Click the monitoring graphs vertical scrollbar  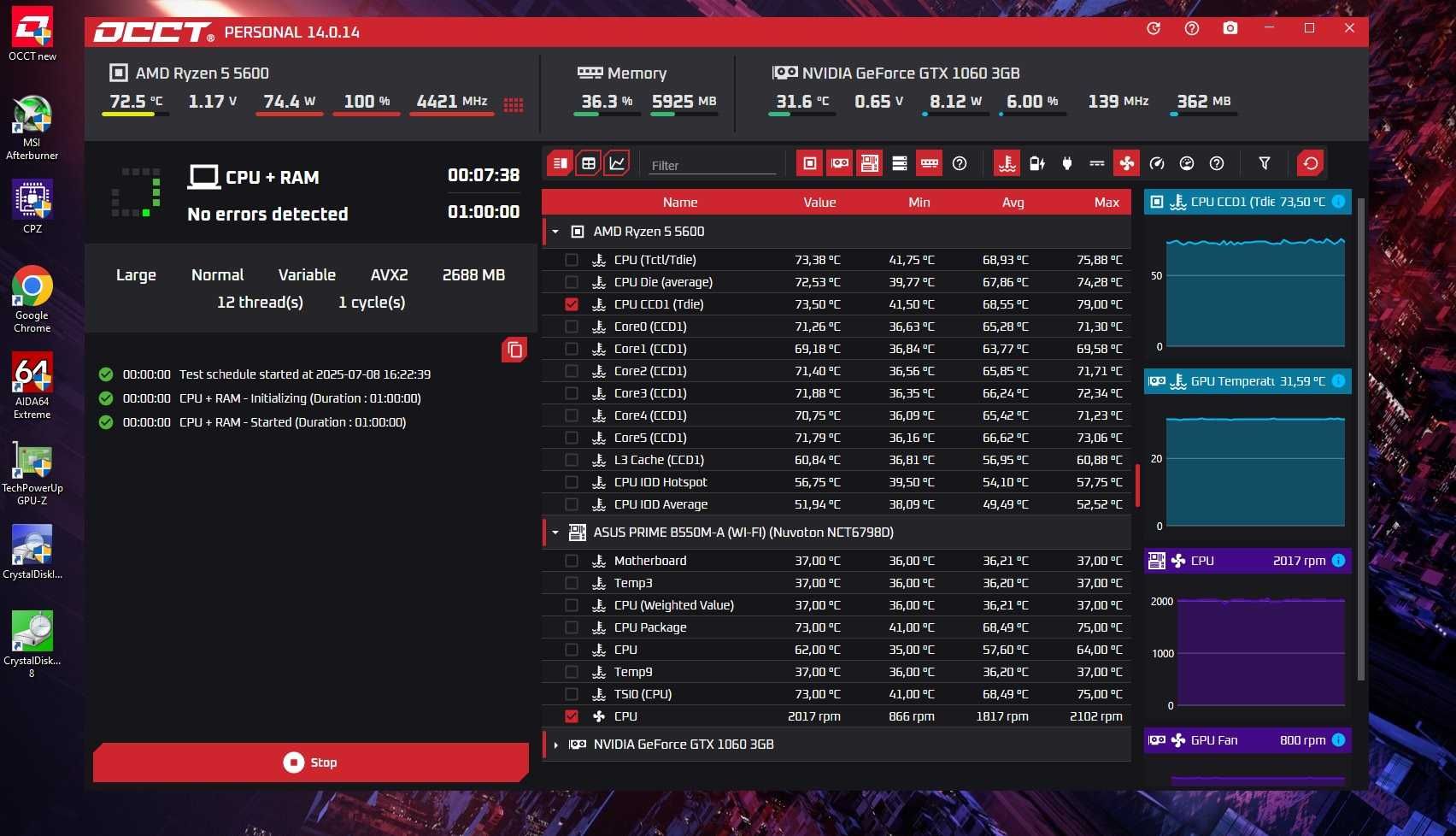tap(1361, 439)
